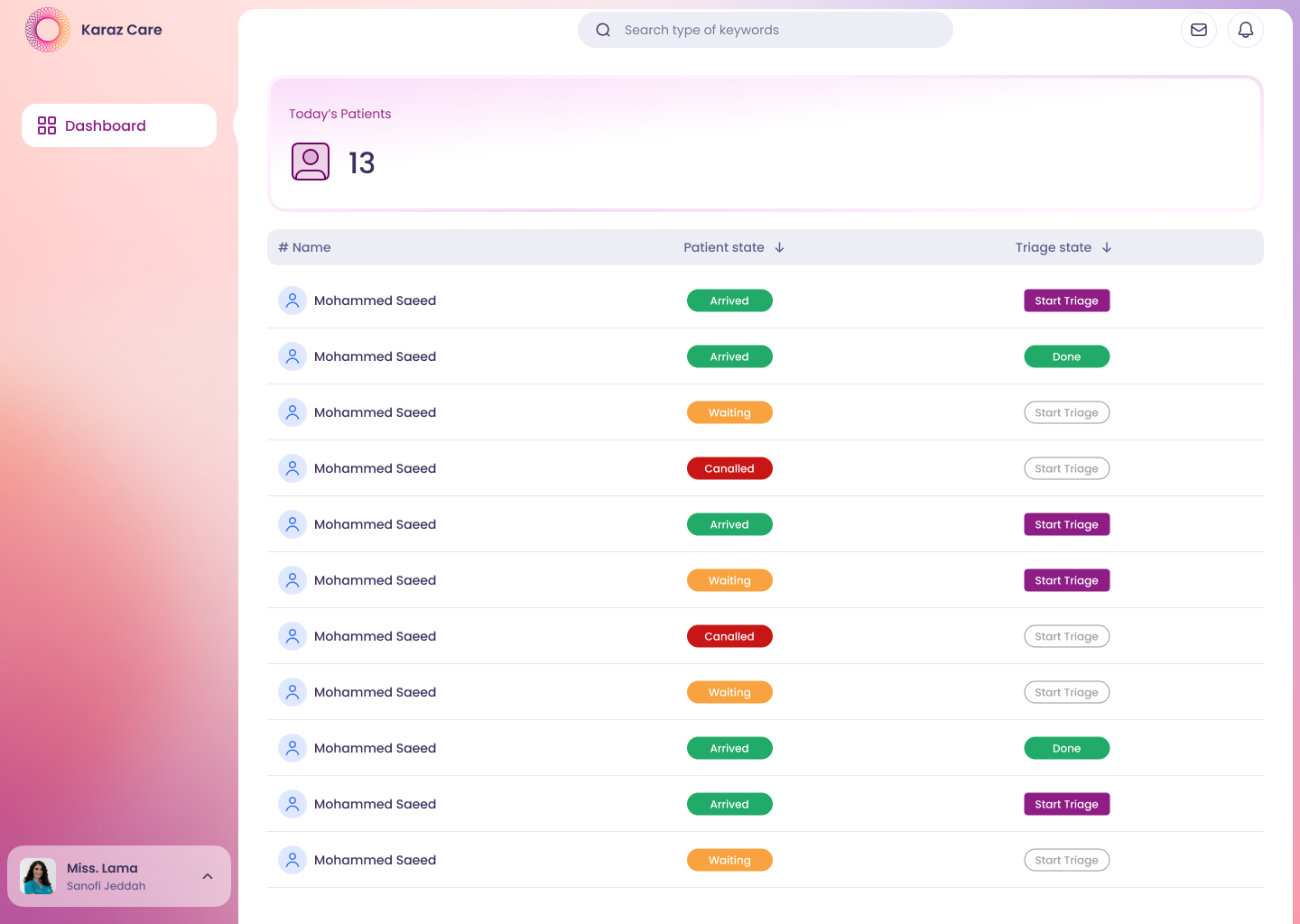Select Mohammed Saeed name in last row
Viewport: 1300px width, 924px height.
375,860
